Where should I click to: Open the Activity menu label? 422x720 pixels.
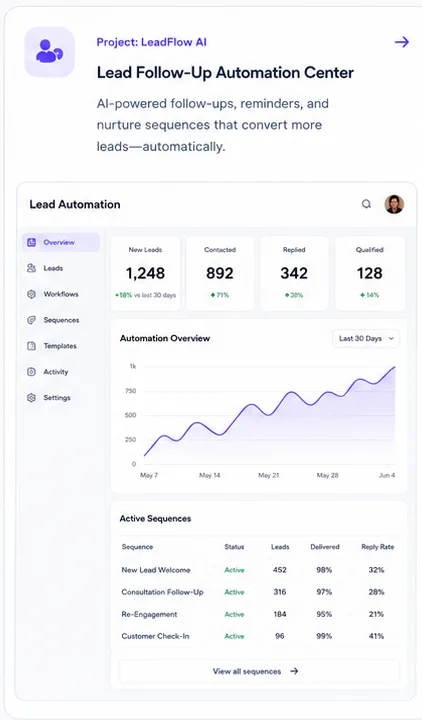pyautogui.click(x=56, y=372)
